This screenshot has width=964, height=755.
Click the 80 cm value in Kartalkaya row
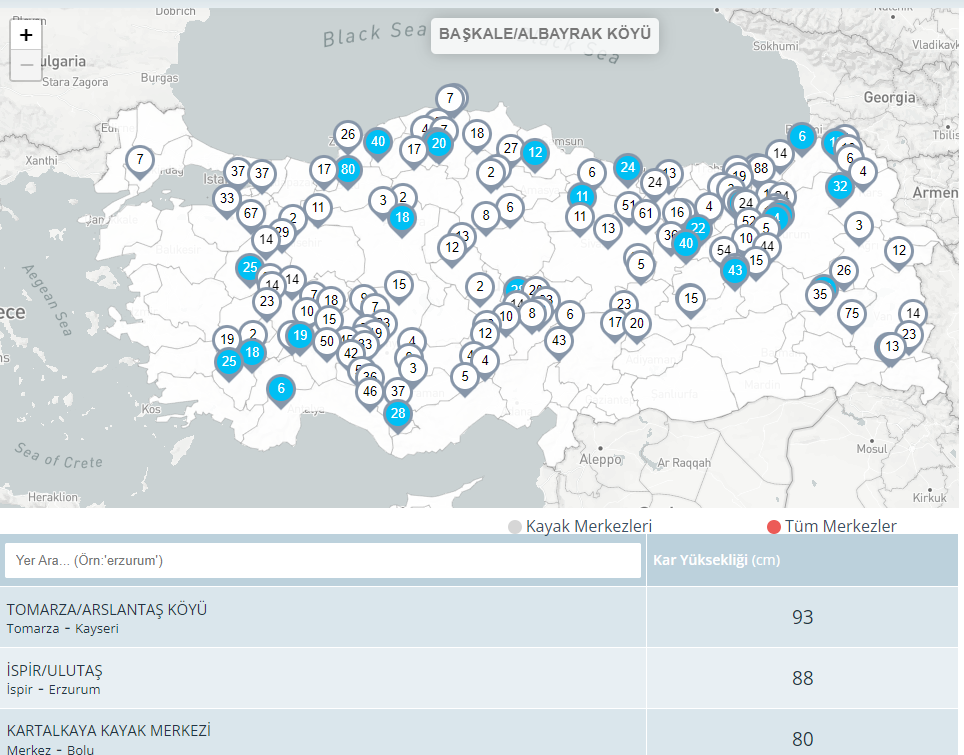802,738
